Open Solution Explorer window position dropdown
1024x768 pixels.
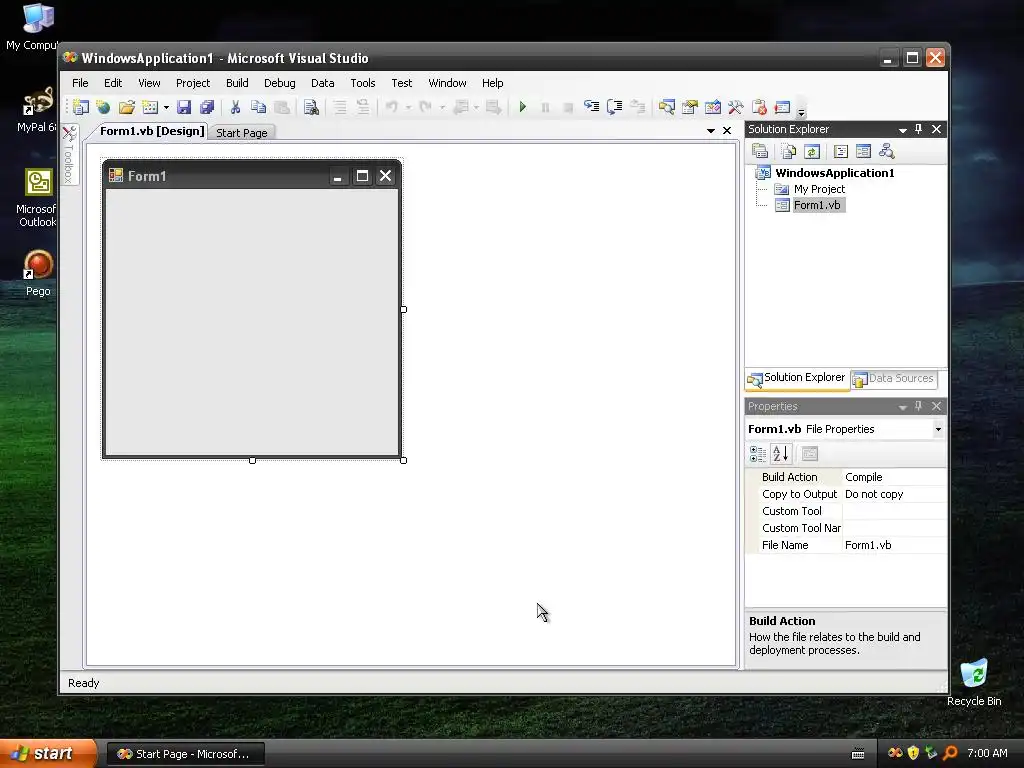[903, 130]
